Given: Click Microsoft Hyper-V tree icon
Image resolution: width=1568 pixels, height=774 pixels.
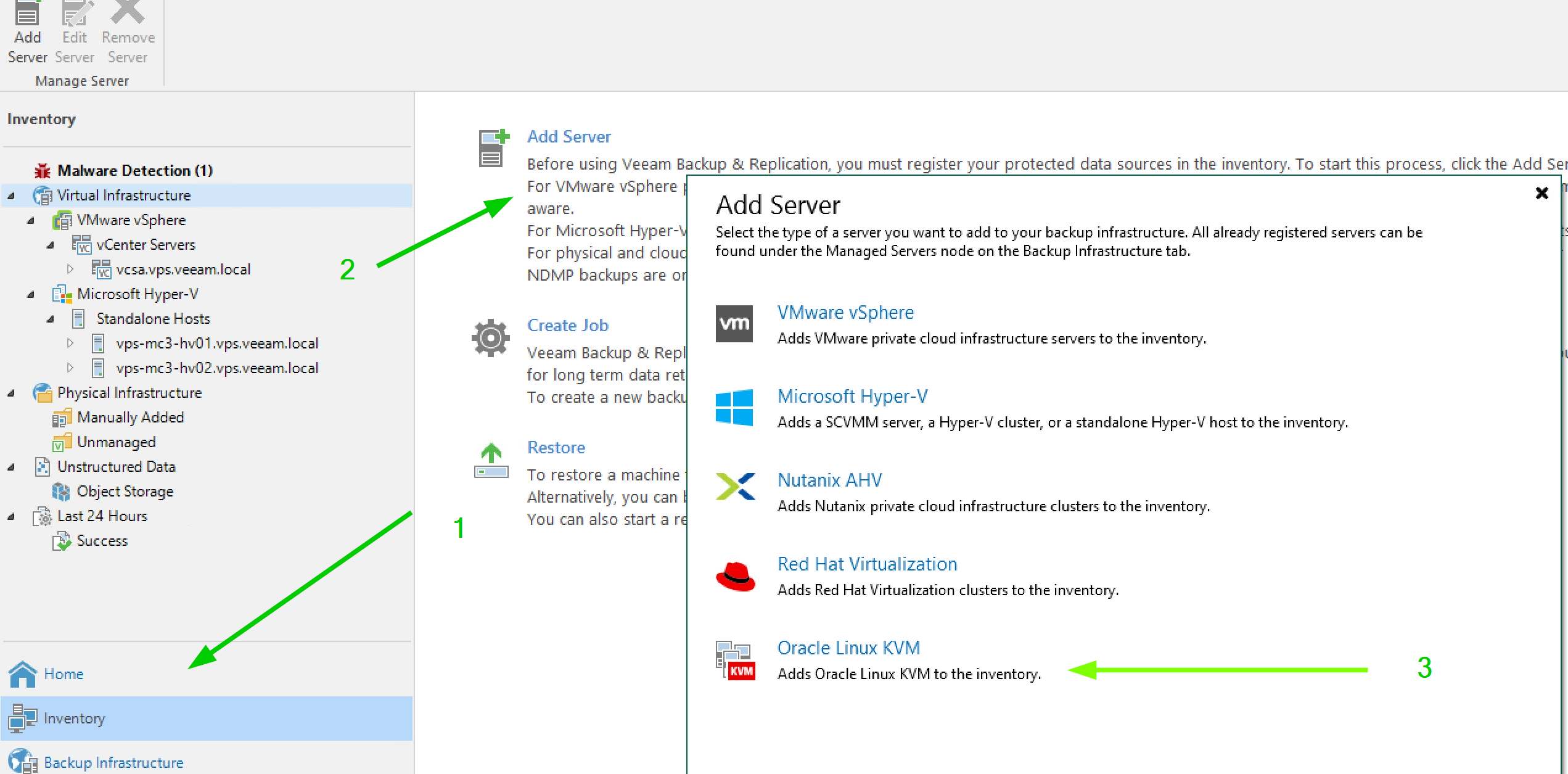Looking at the screenshot, I should click(x=62, y=294).
